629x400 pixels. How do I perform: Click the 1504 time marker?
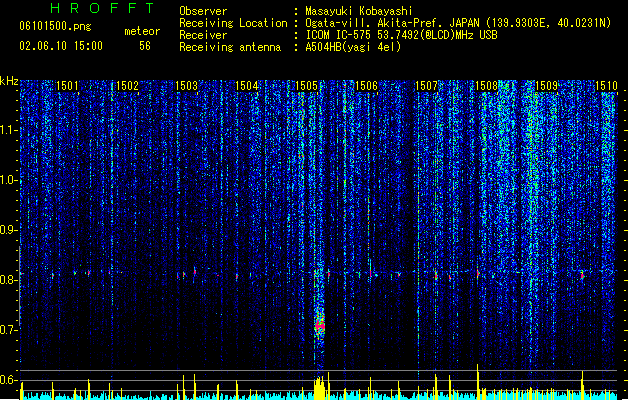247,86
